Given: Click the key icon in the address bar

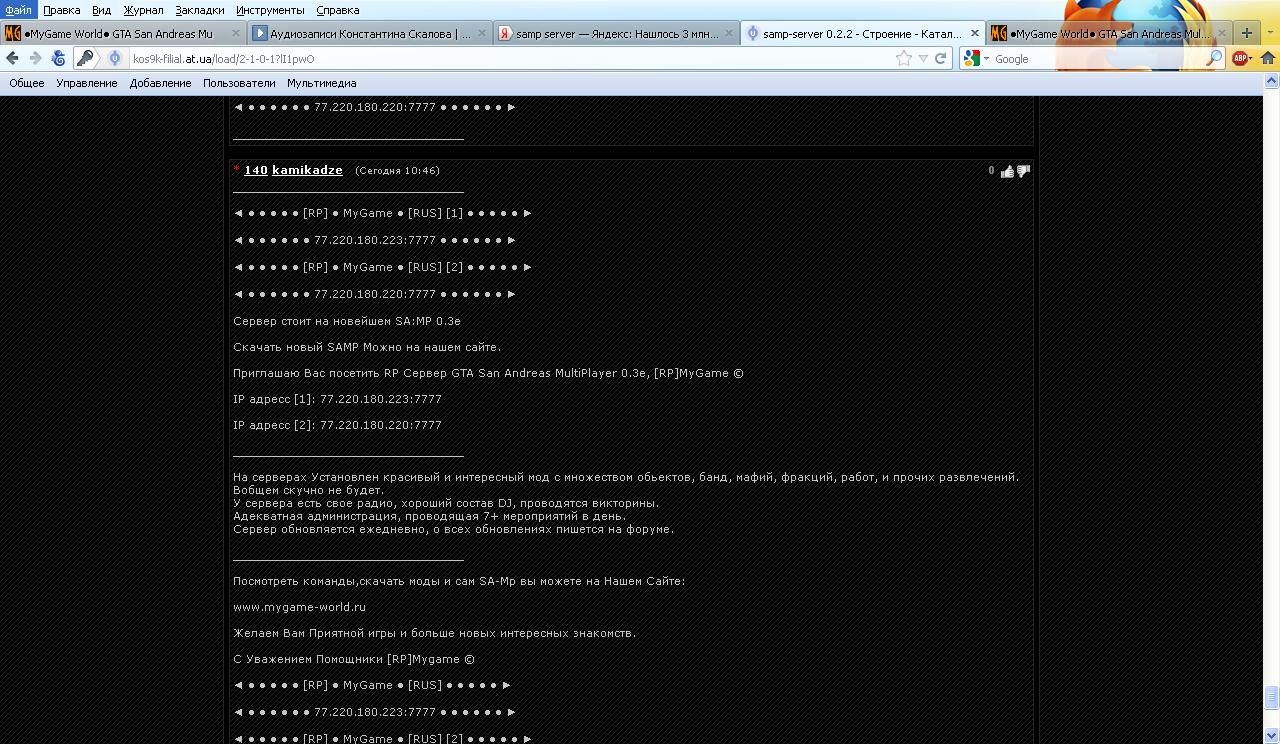Looking at the screenshot, I should [x=85, y=58].
